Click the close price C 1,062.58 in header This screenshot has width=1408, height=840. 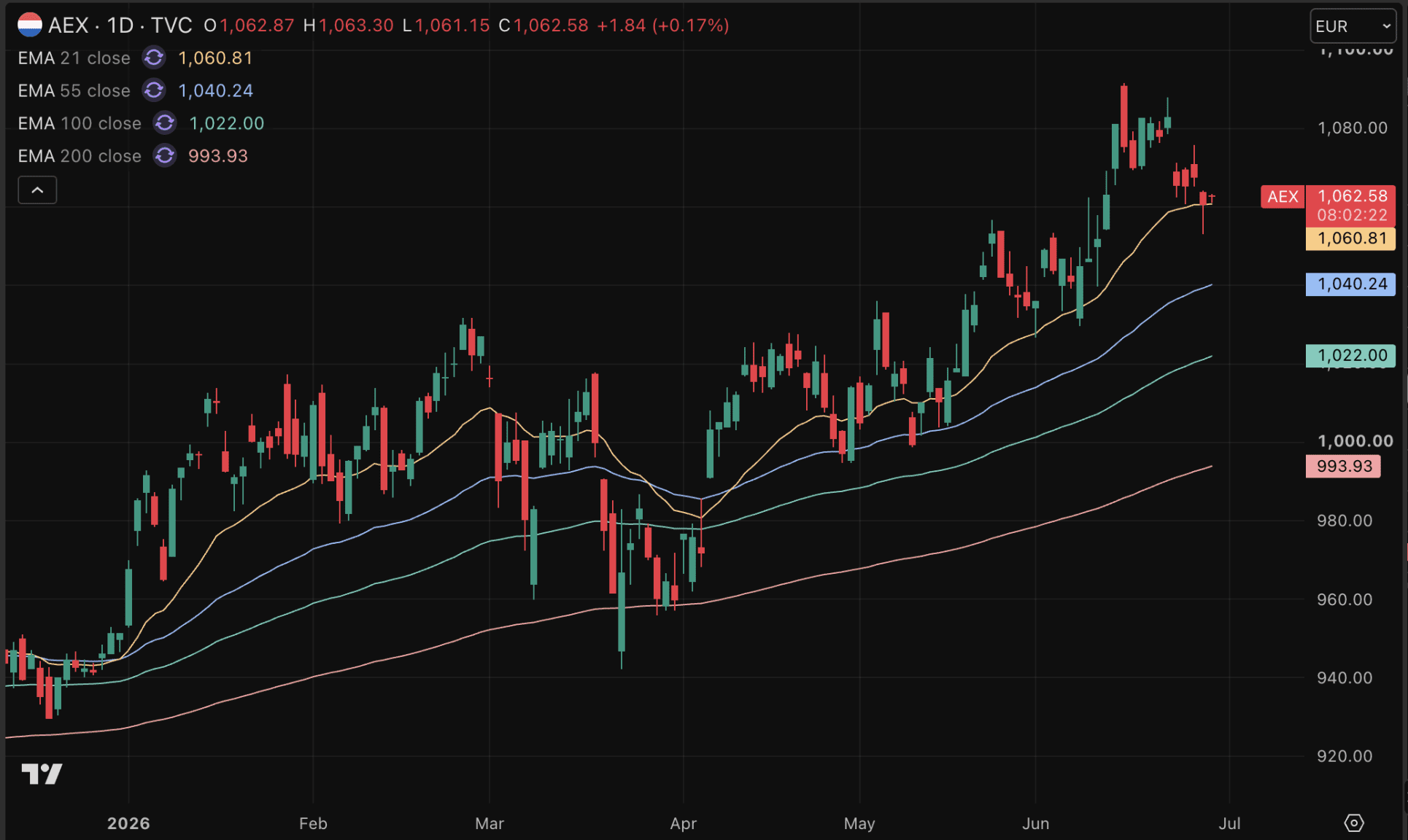(x=544, y=26)
